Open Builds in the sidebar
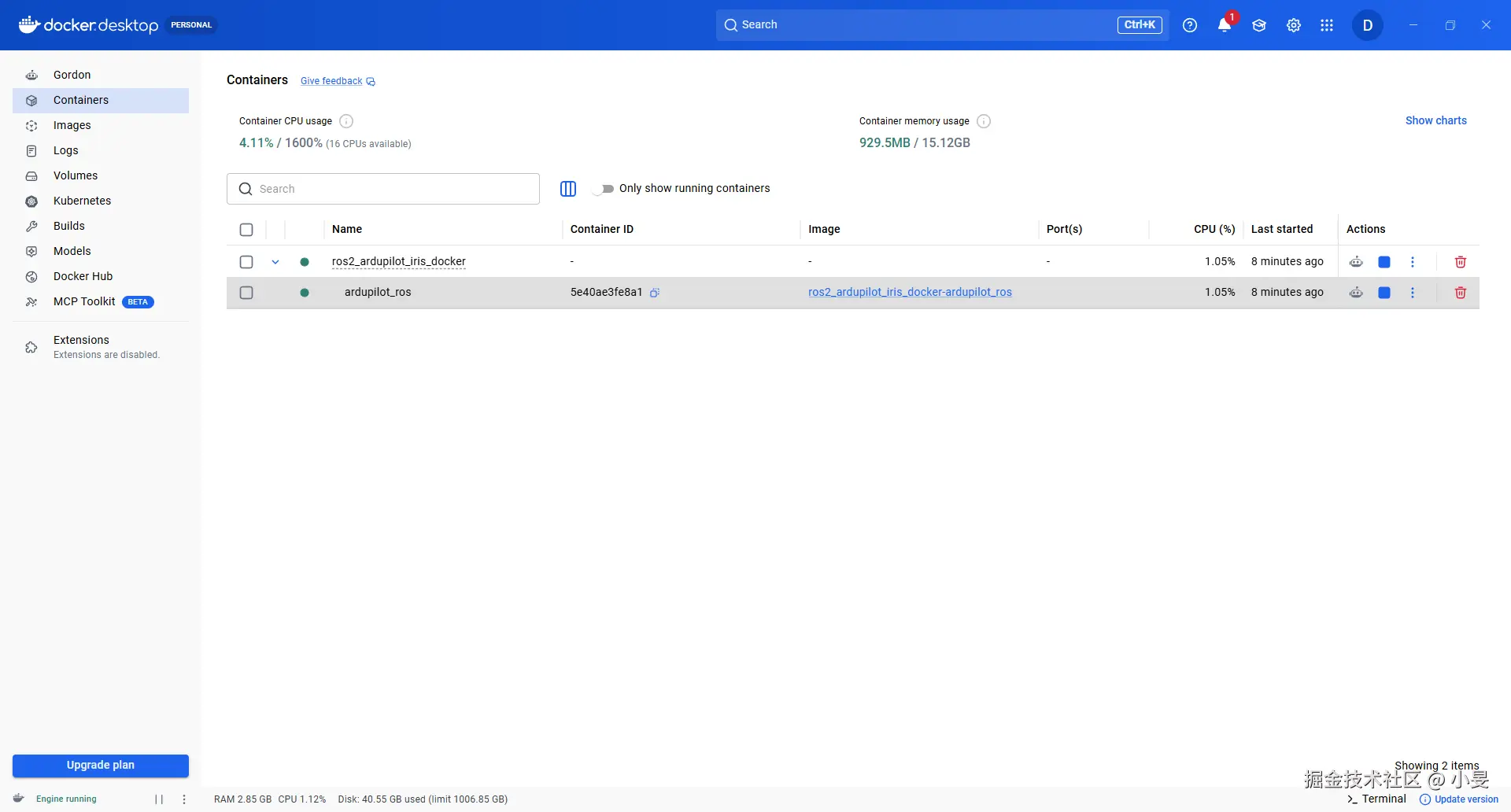1511x812 pixels. [101, 226]
